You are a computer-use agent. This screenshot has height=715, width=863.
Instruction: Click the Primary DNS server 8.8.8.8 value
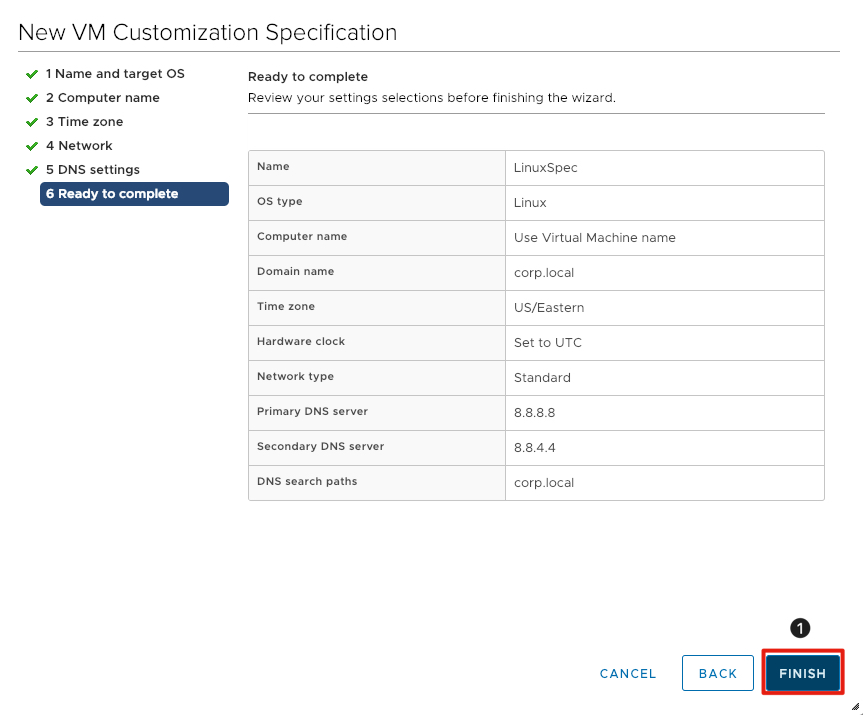point(534,413)
